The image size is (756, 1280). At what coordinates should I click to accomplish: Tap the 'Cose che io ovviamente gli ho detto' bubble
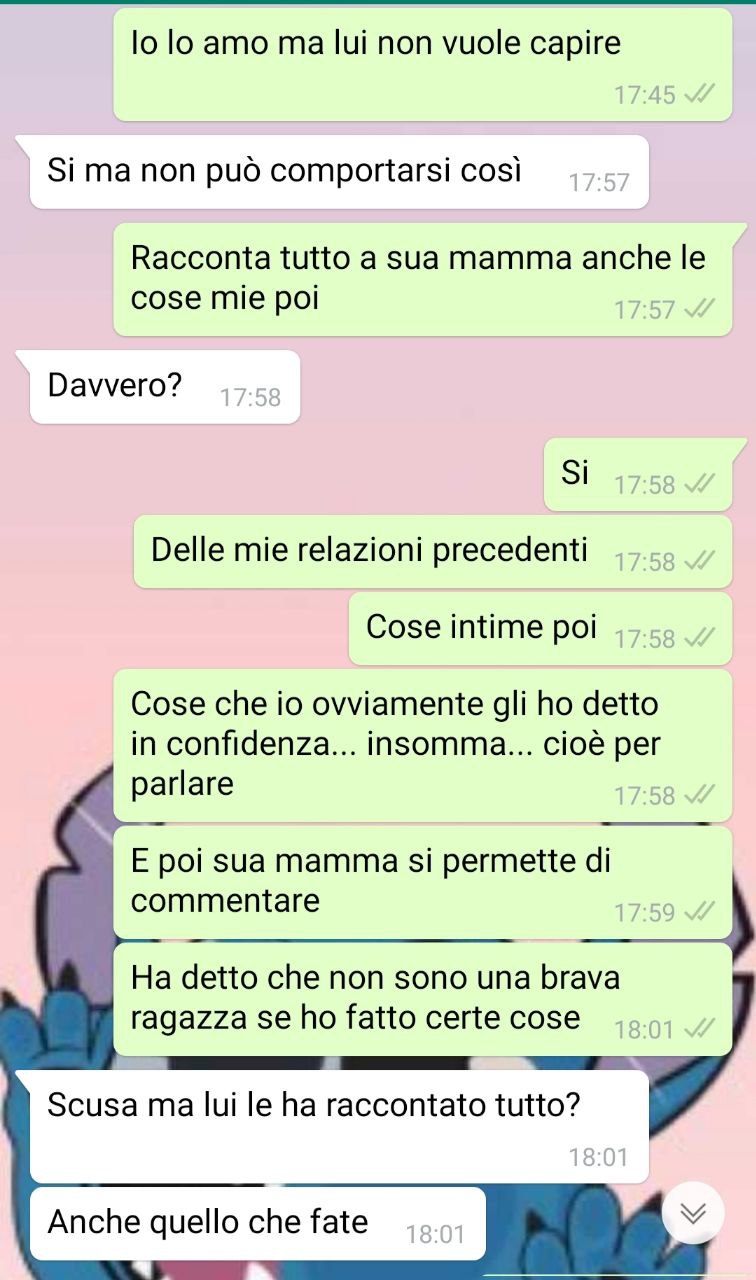click(x=423, y=745)
